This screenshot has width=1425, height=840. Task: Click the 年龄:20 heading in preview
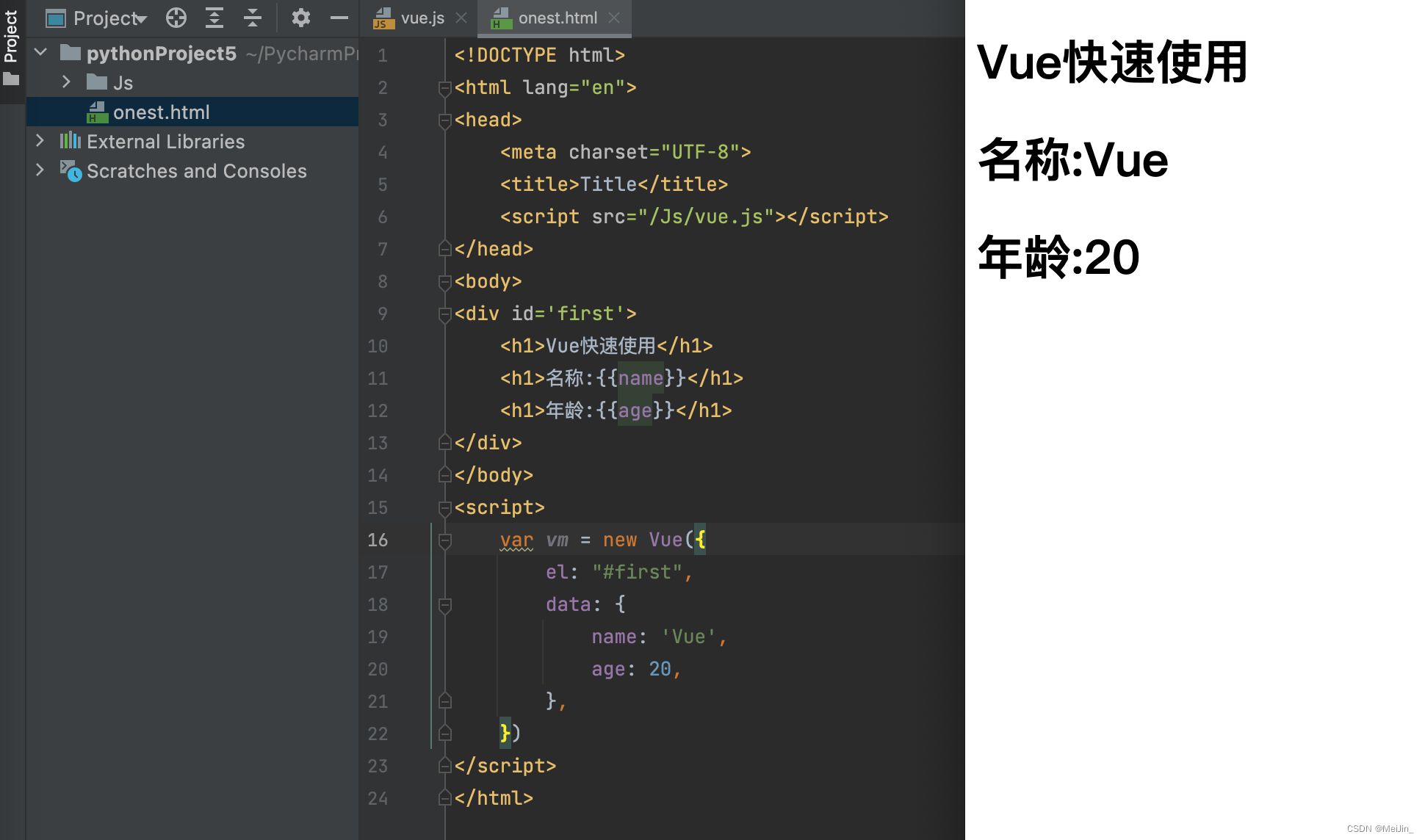[1058, 257]
